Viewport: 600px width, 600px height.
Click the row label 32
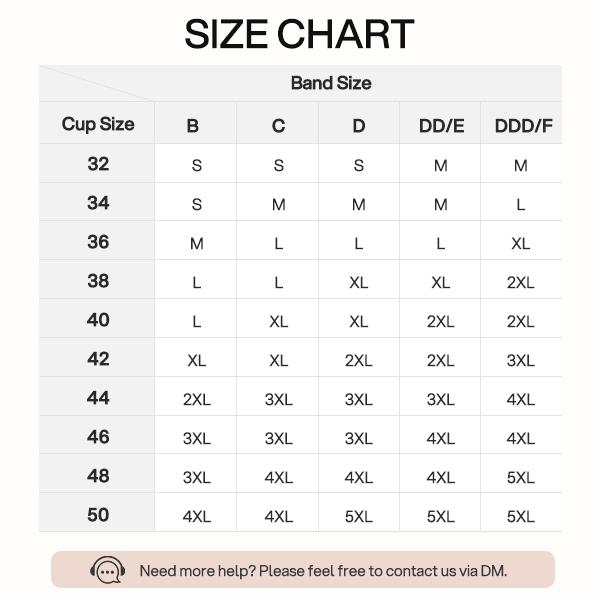click(x=97, y=164)
